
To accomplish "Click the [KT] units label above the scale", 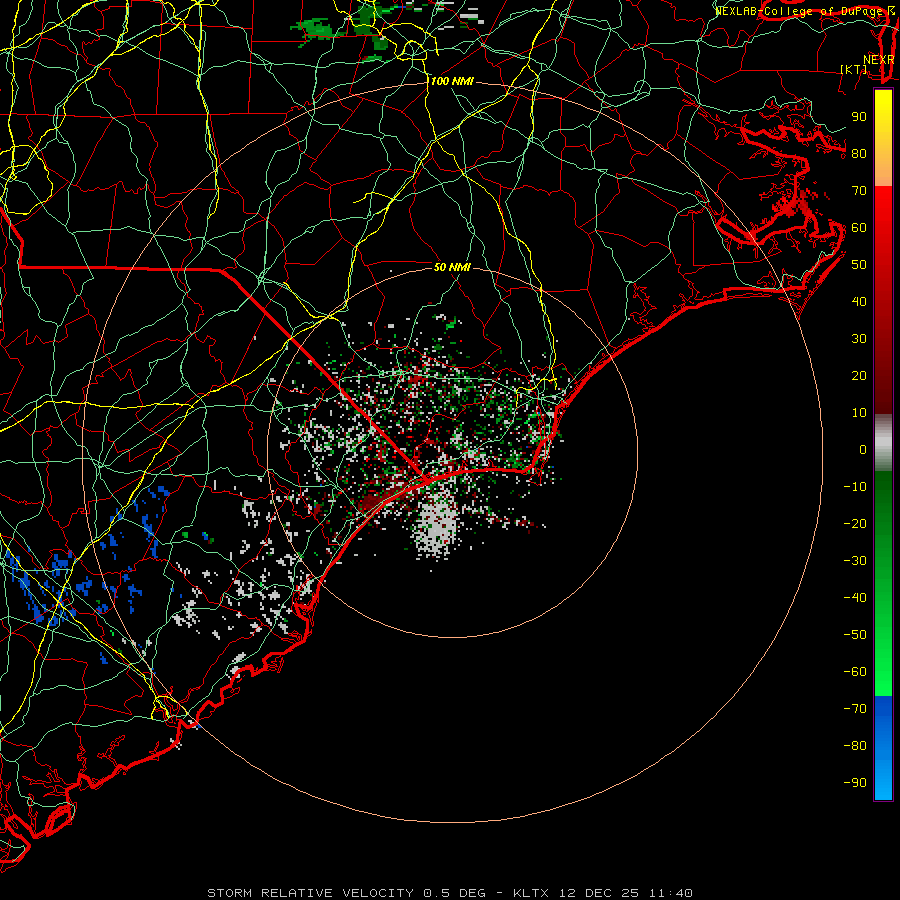I will [854, 69].
